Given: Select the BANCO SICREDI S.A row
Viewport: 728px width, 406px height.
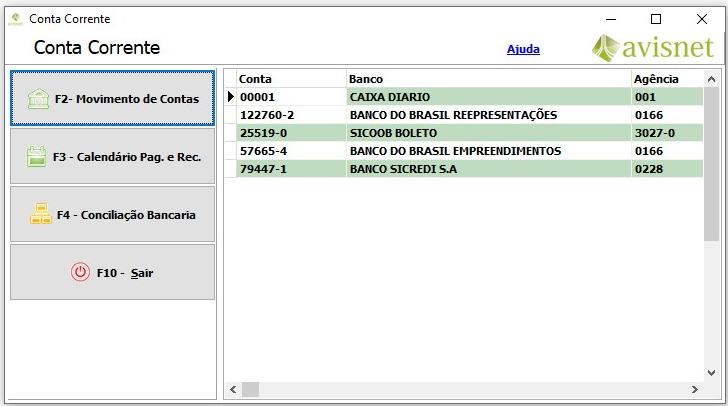Looking at the screenshot, I should [488, 169].
